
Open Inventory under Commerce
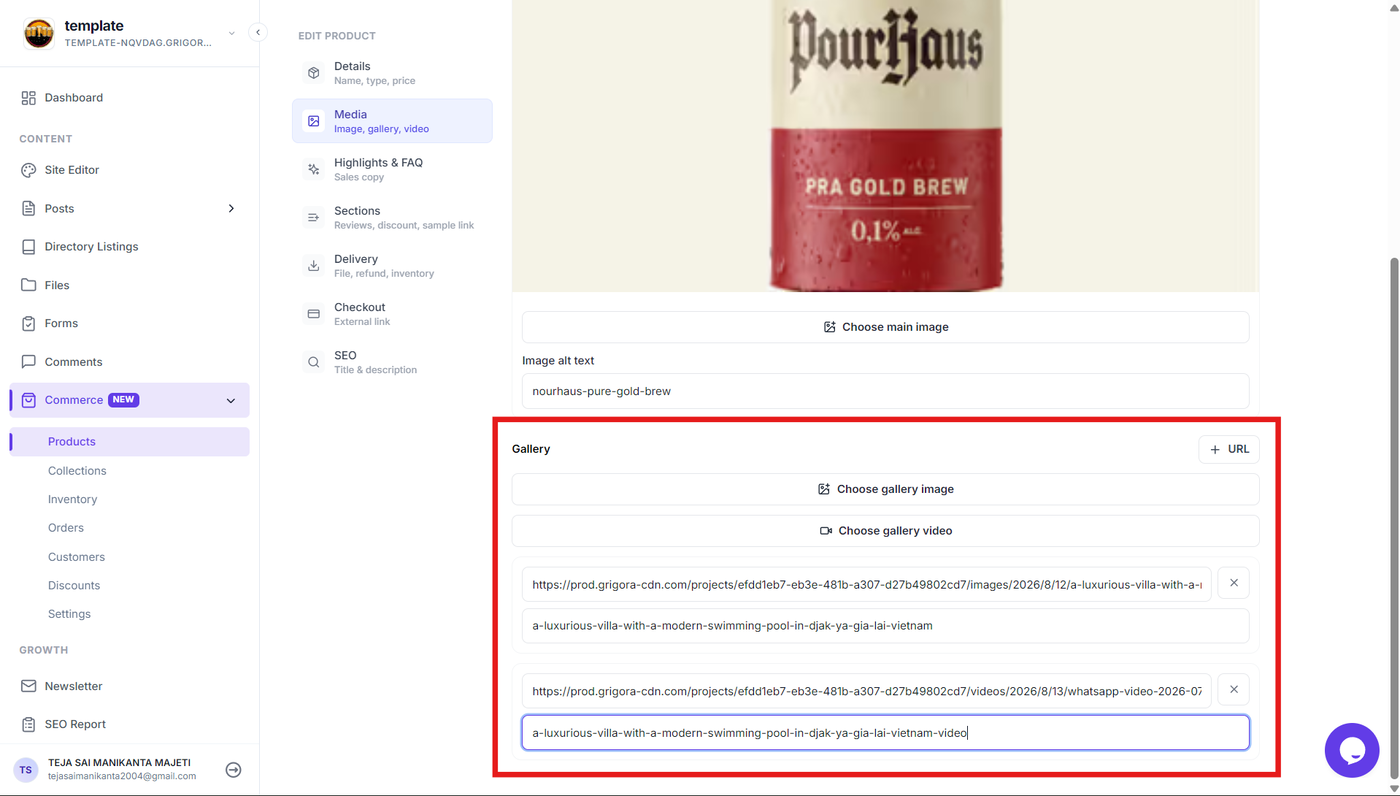tap(73, 499)
